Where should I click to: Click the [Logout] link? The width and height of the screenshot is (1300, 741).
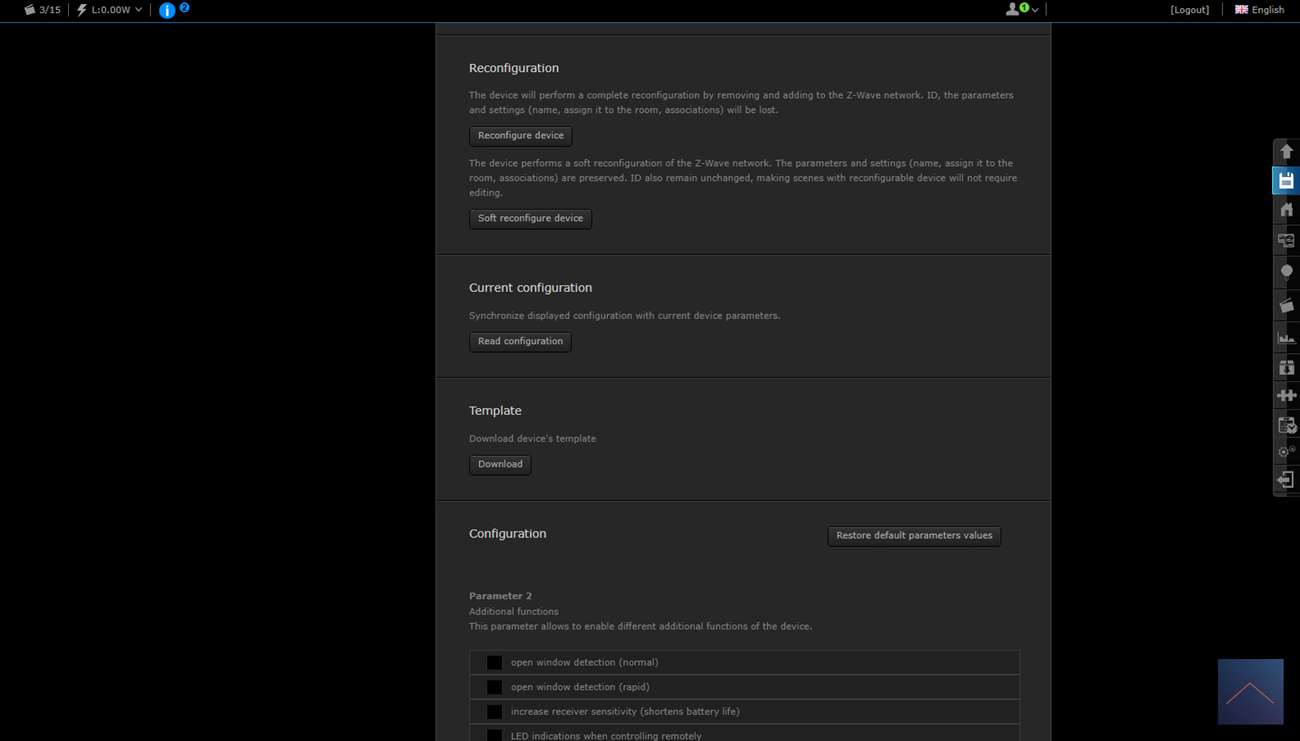1190,10
